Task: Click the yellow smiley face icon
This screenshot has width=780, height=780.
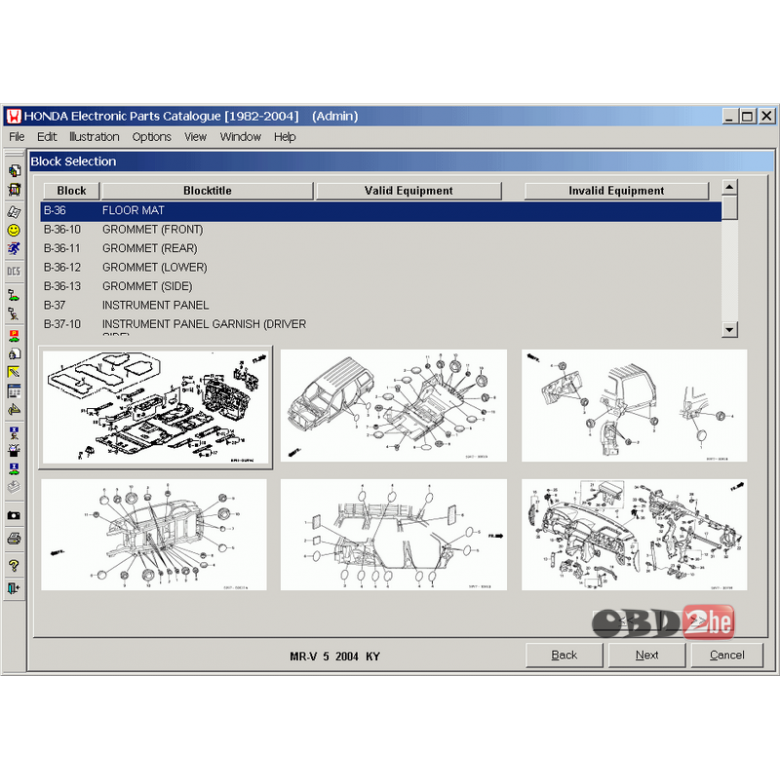Action: [x=14, y=230]
